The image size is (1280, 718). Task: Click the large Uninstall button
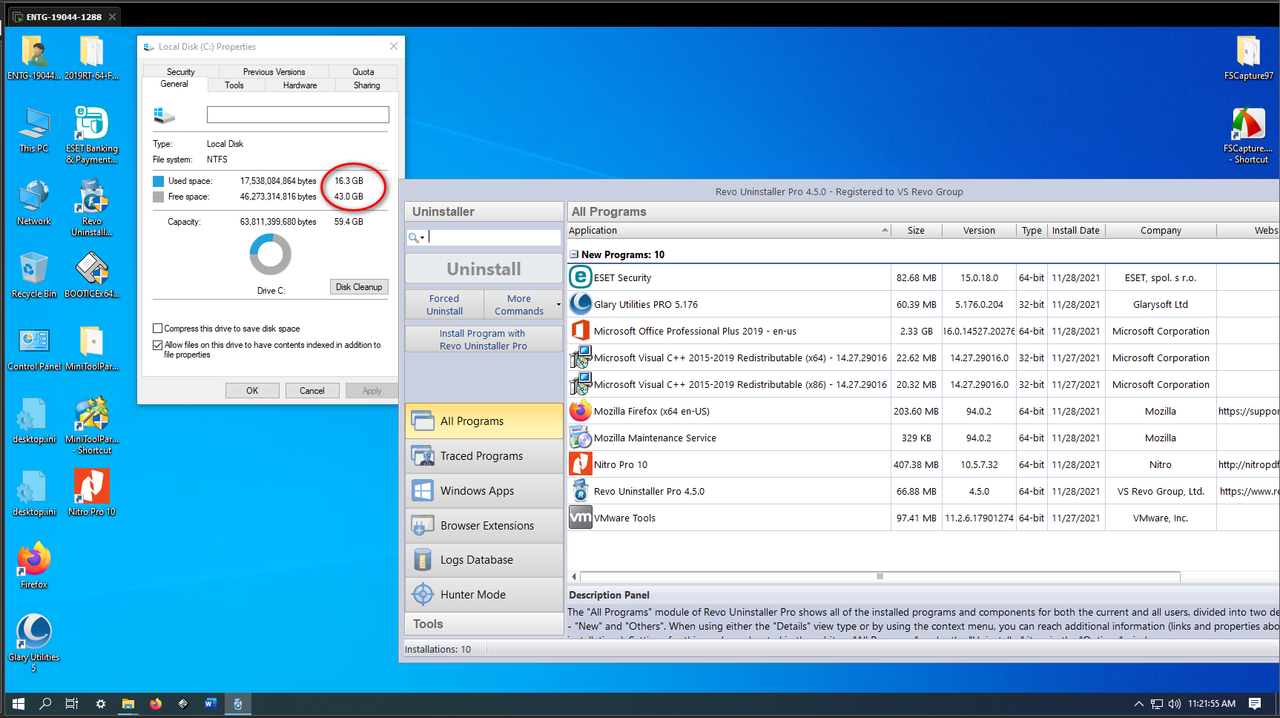[484, 269]
